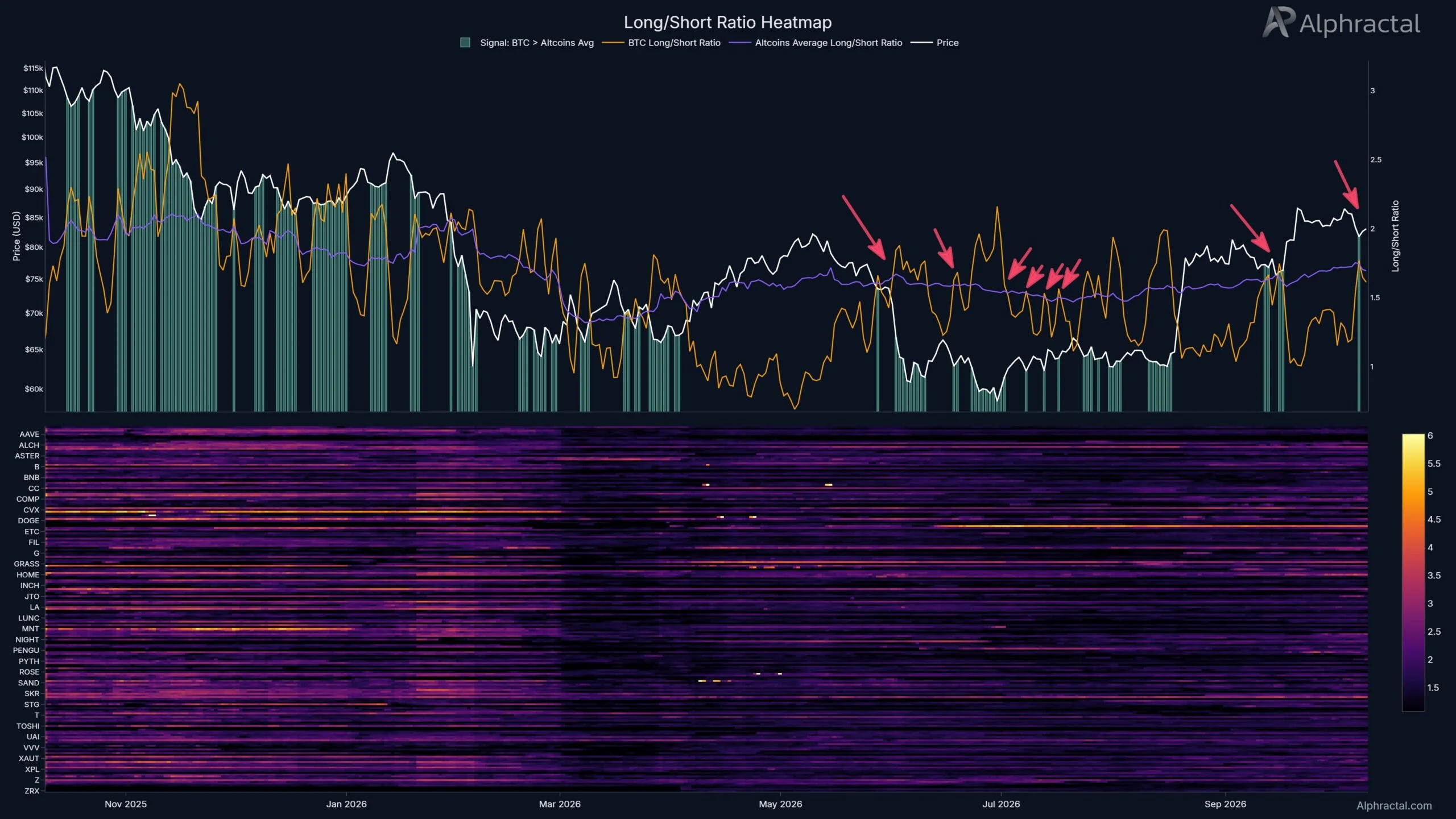Click the heatmap color scale bar
The width and height of the screenshot is (1456, 819).
tap(1413, 572)
